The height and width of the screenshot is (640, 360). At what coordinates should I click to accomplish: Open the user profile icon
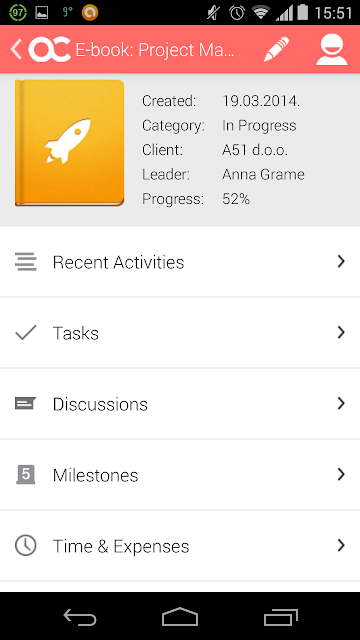click(332, 50)
